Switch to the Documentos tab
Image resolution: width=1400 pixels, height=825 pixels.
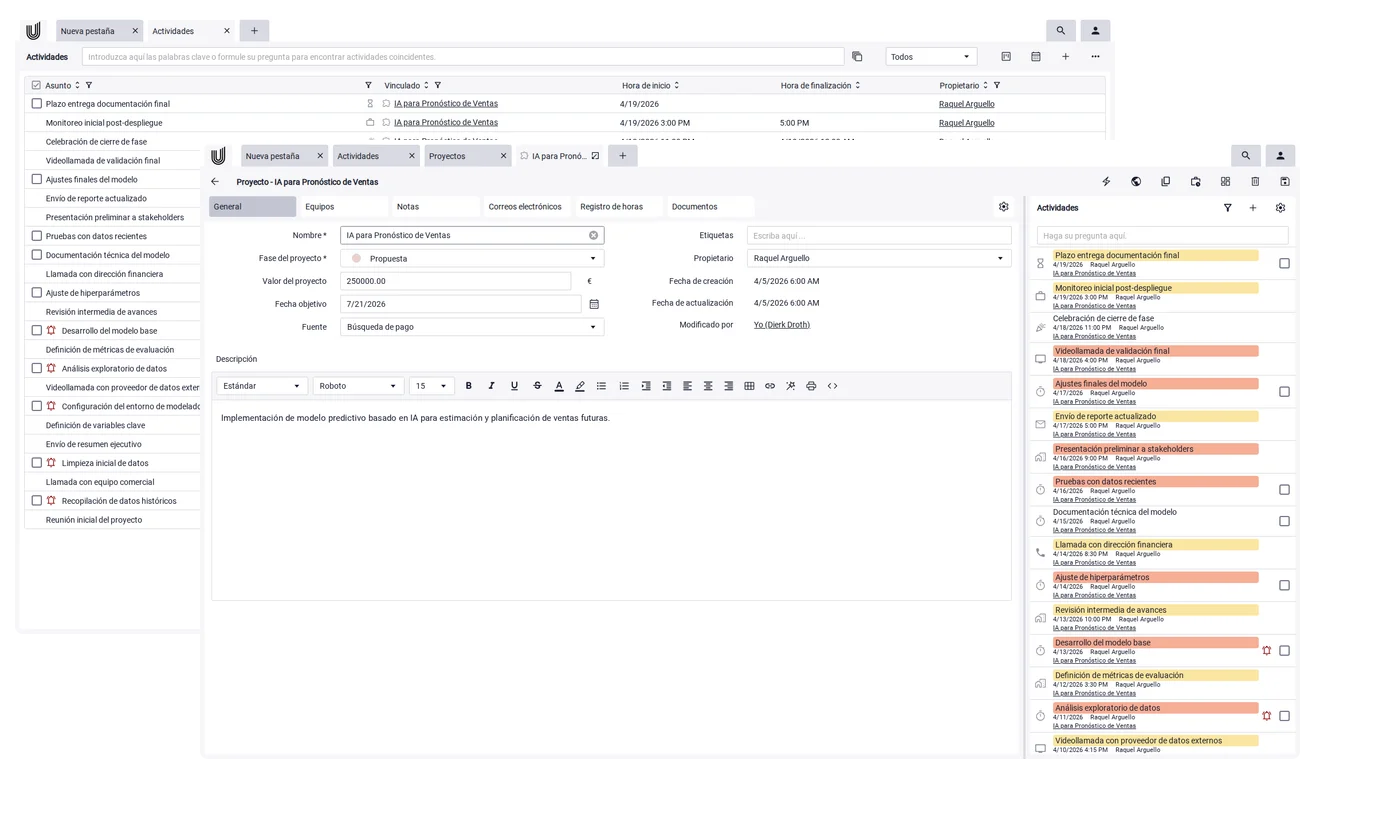[710, 207]
